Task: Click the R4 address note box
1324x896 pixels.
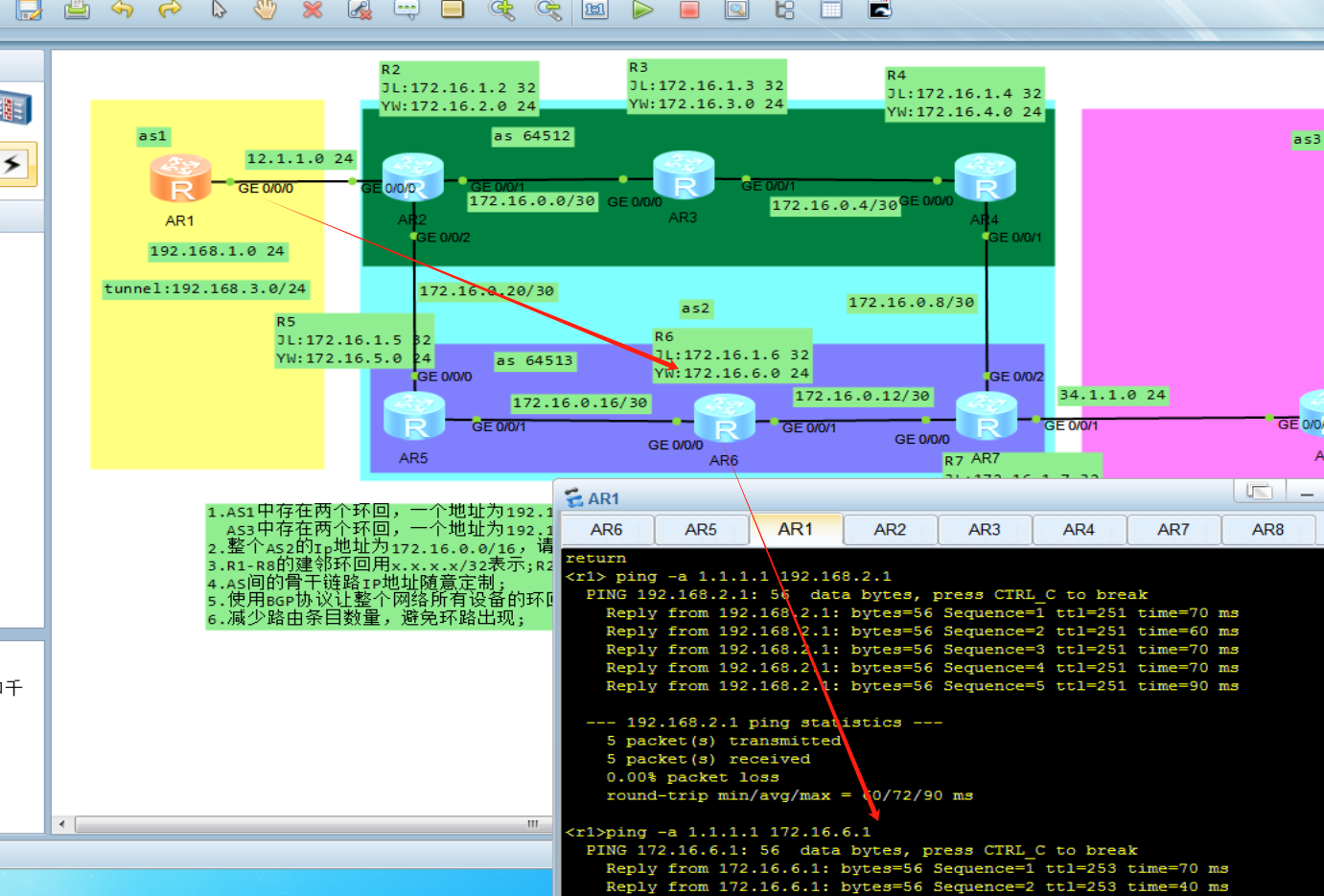Action: 964,94
